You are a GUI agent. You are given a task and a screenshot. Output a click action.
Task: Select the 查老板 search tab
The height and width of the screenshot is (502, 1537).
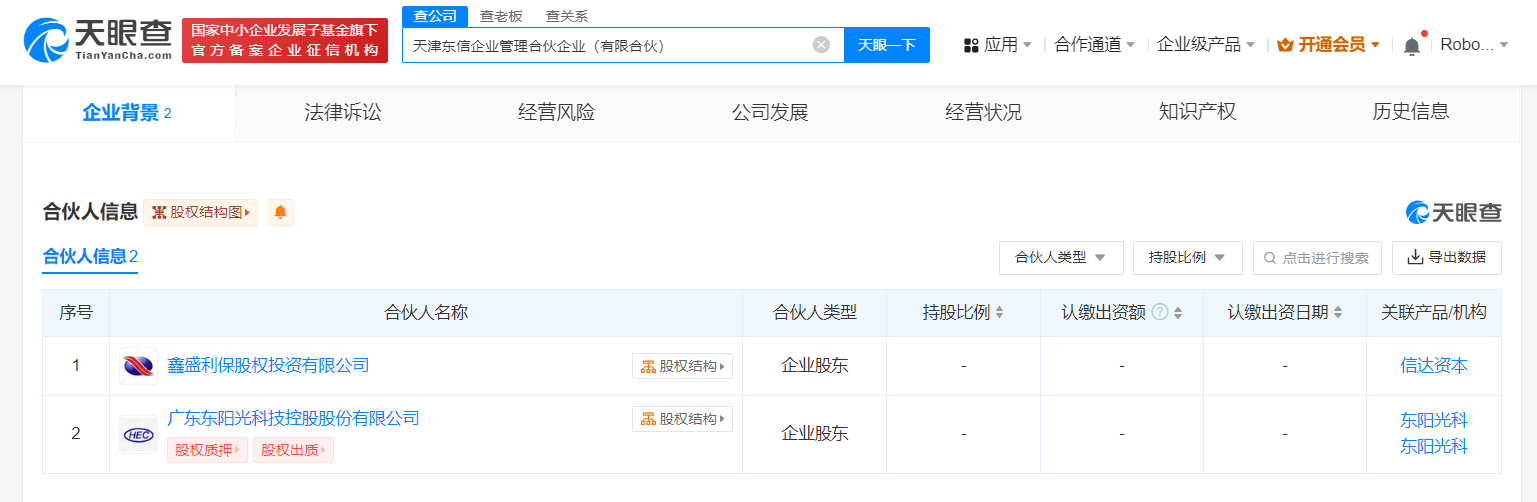[x=501, y=16]
